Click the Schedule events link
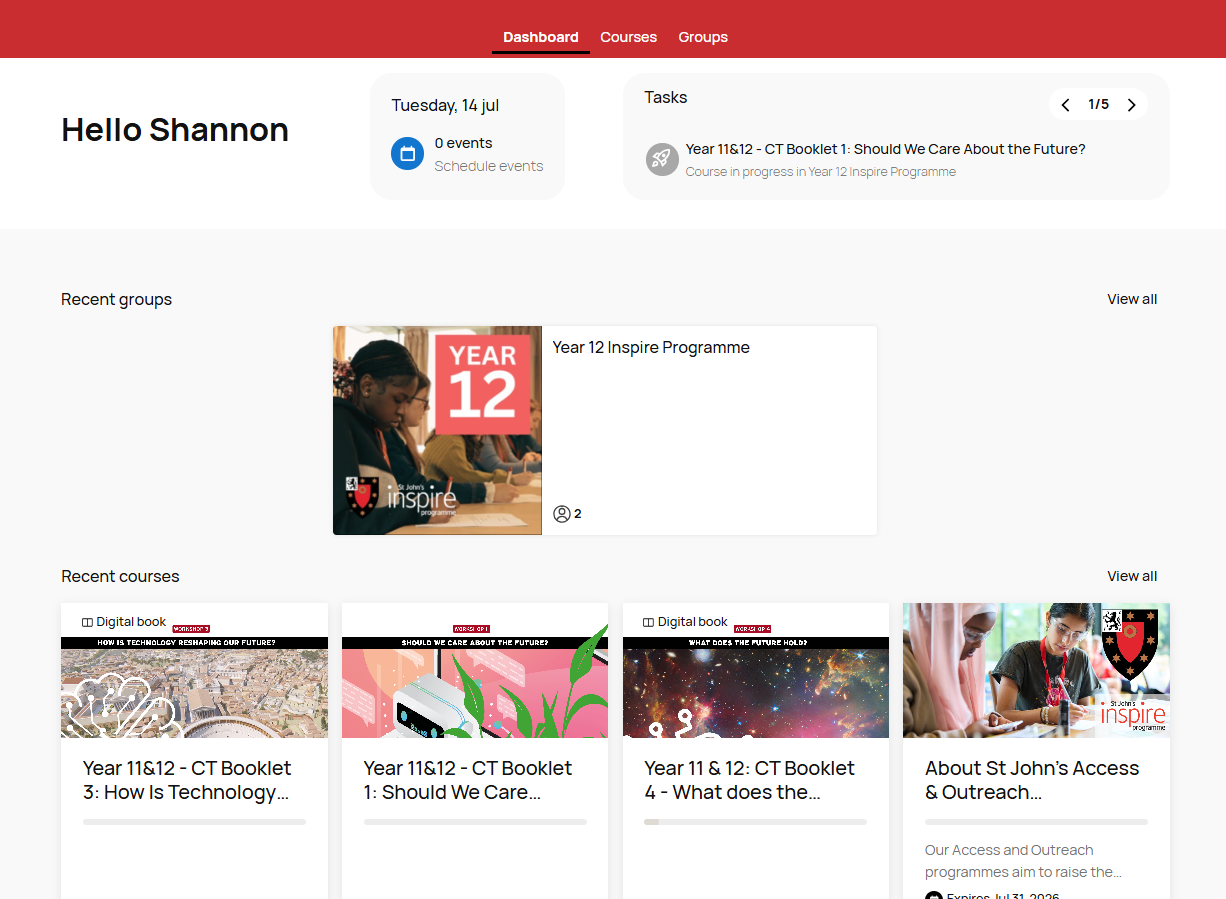Screen dimensions: 1226x899 pyautogui.click(x=489, y=166)
